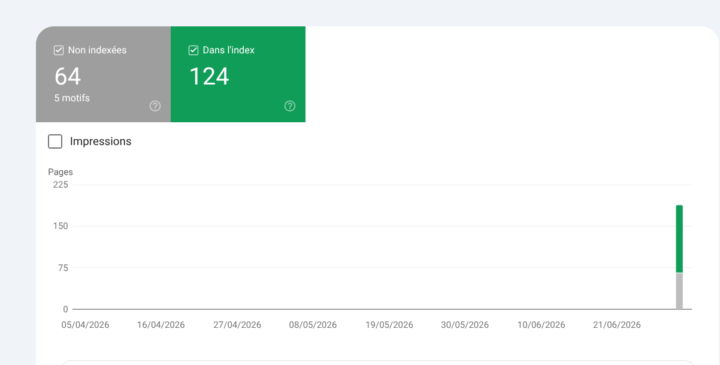Open help icon on Dans l'index card
The width and height of the screenshot is (720, 365).
[x=290, y=106]
